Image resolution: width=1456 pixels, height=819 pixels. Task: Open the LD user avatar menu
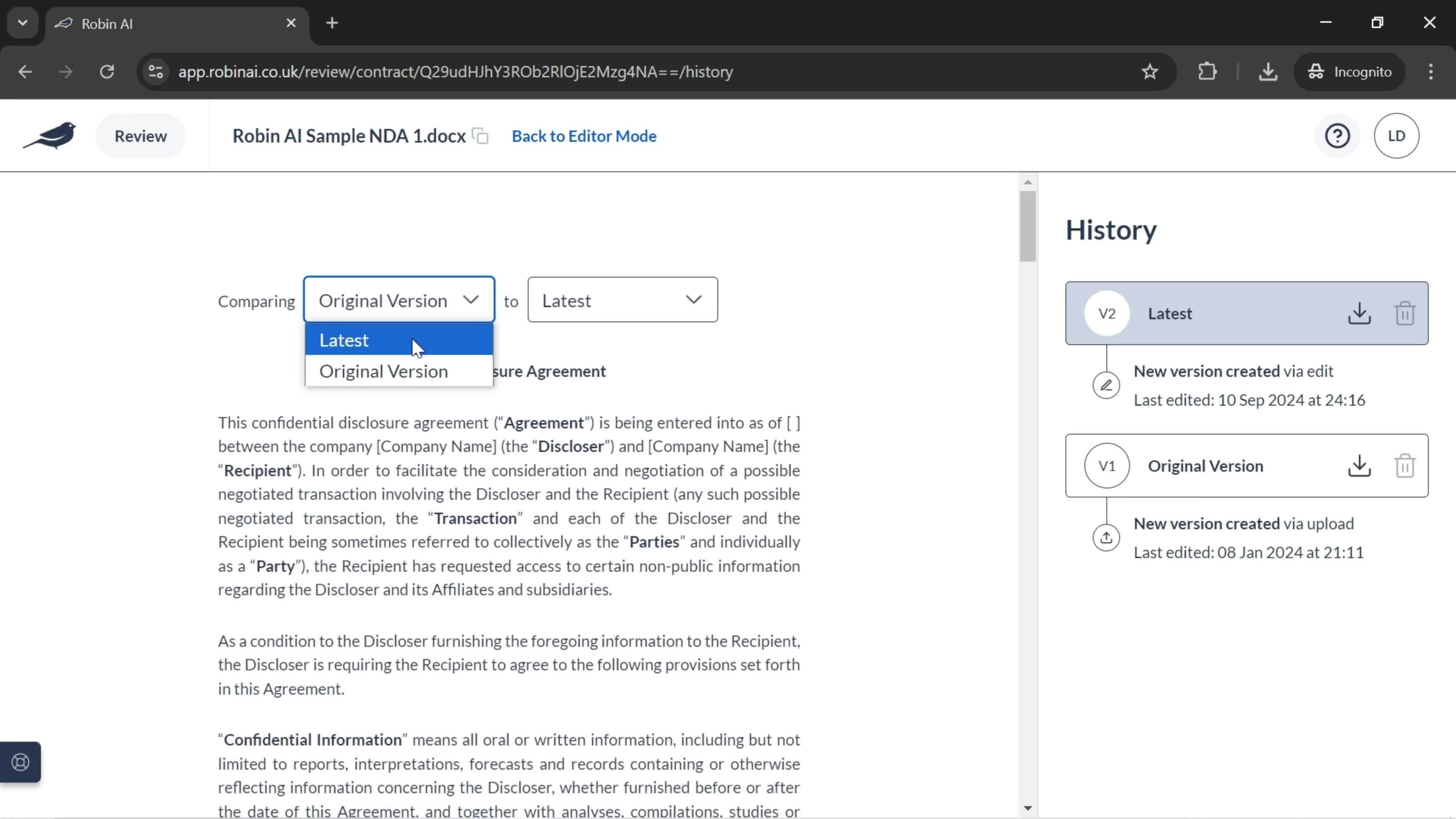click(1396, 136)
